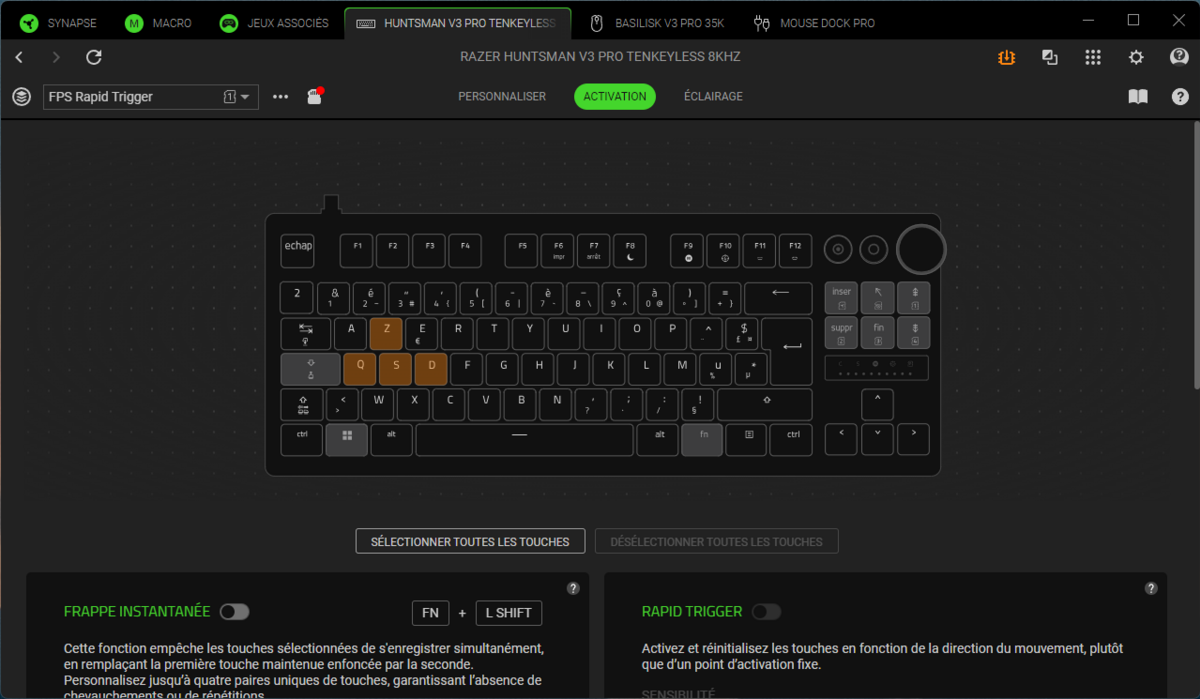The width and height of the screenshot is (1200, 699).
Task: Open the help question mark icon
Action: point(1180,97)
